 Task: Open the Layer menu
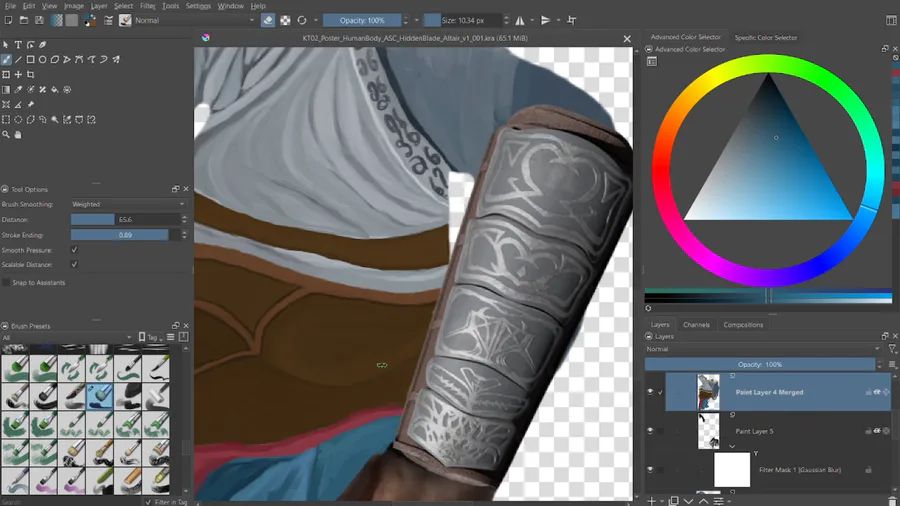(99, 6)
